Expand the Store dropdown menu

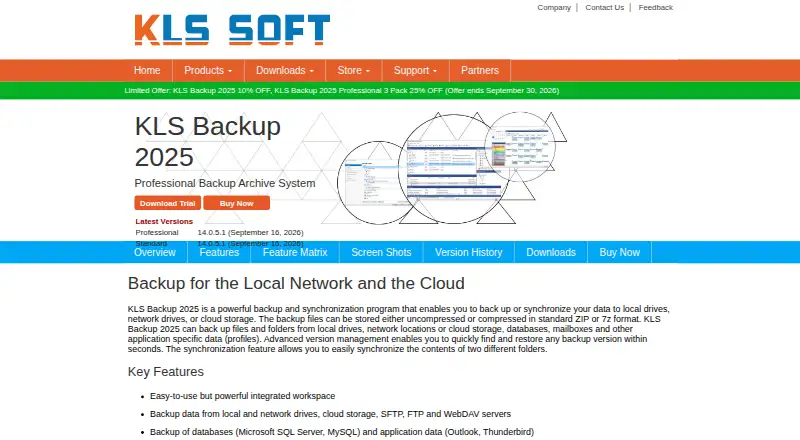354,70
